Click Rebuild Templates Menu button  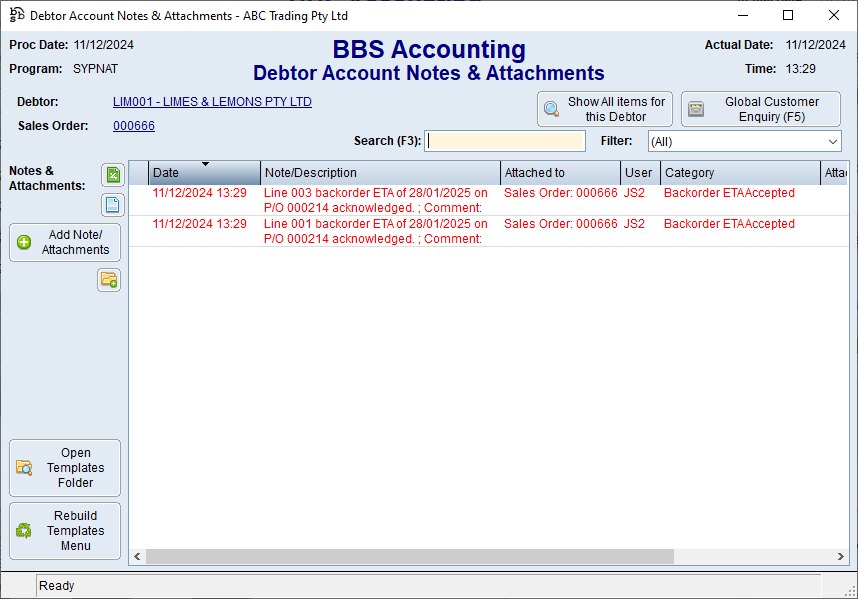click(x=65, y=531)
